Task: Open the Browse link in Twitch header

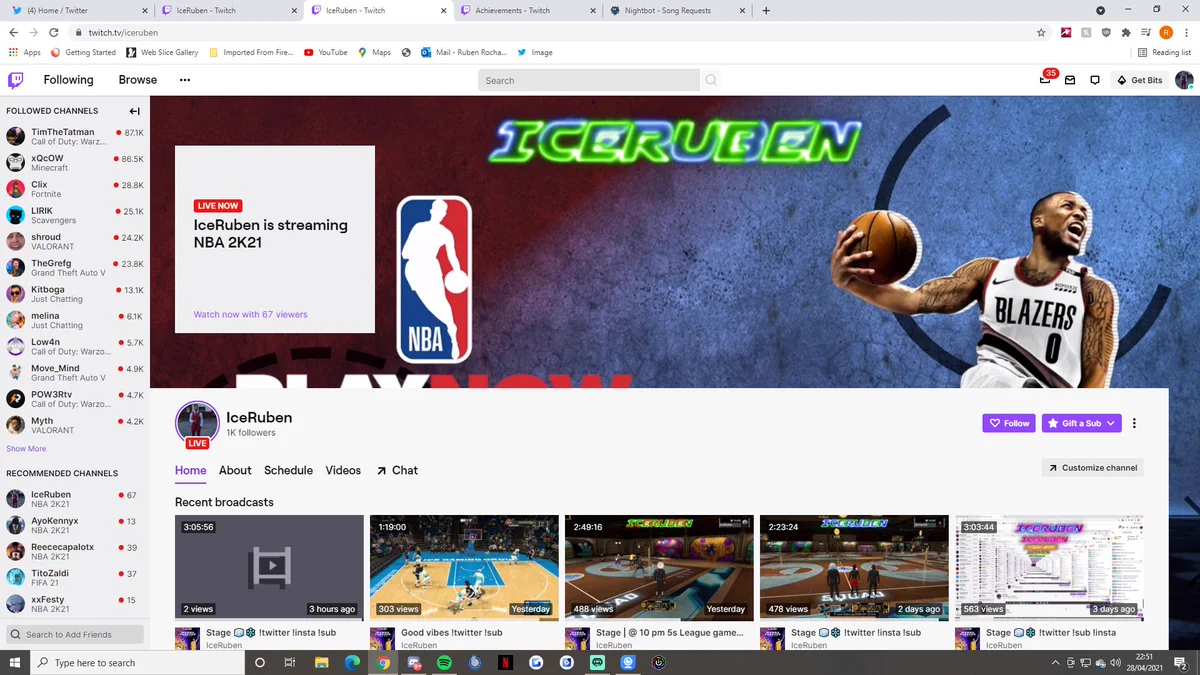Action: point(138,80)
